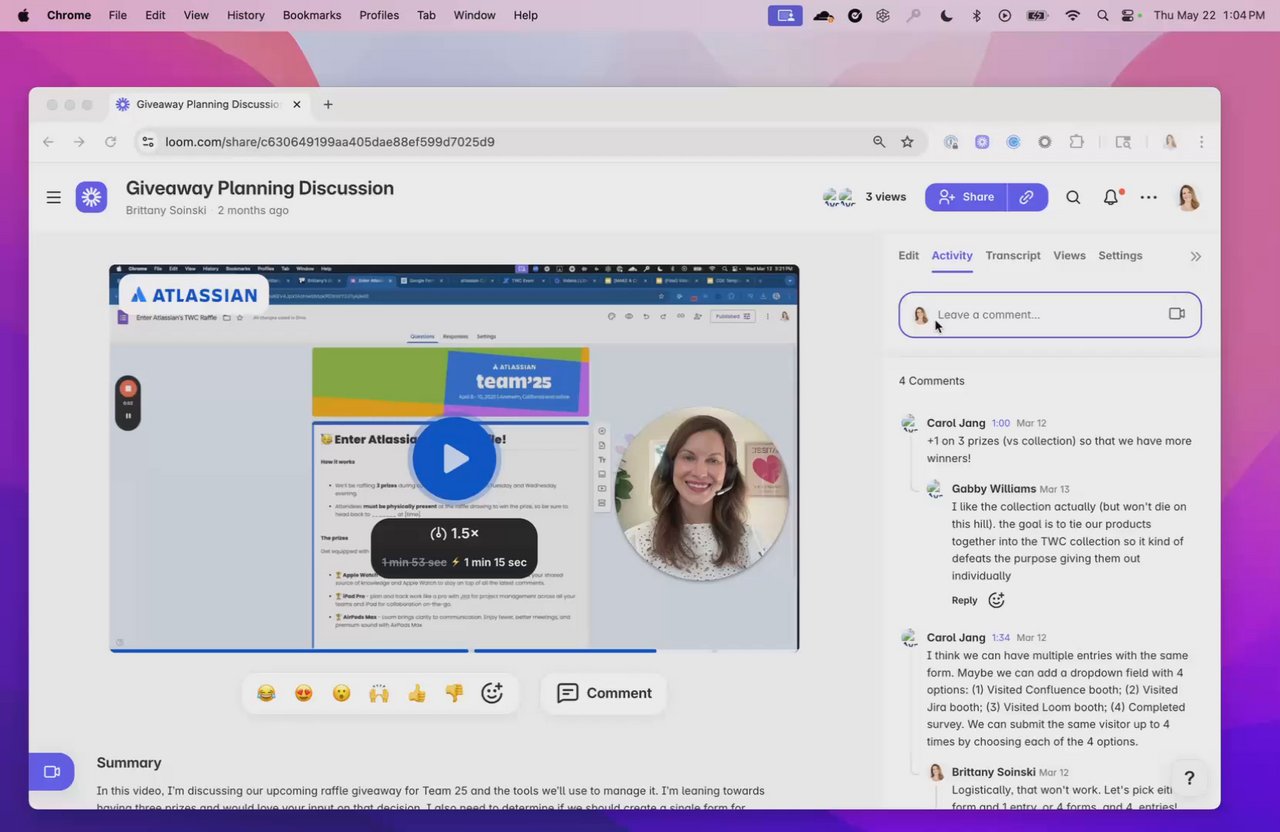The height and width of the screenshot is (832, 1280).
Task: Seek along the video progress bar
Action: pyautogui.click(x=454, y=650)
